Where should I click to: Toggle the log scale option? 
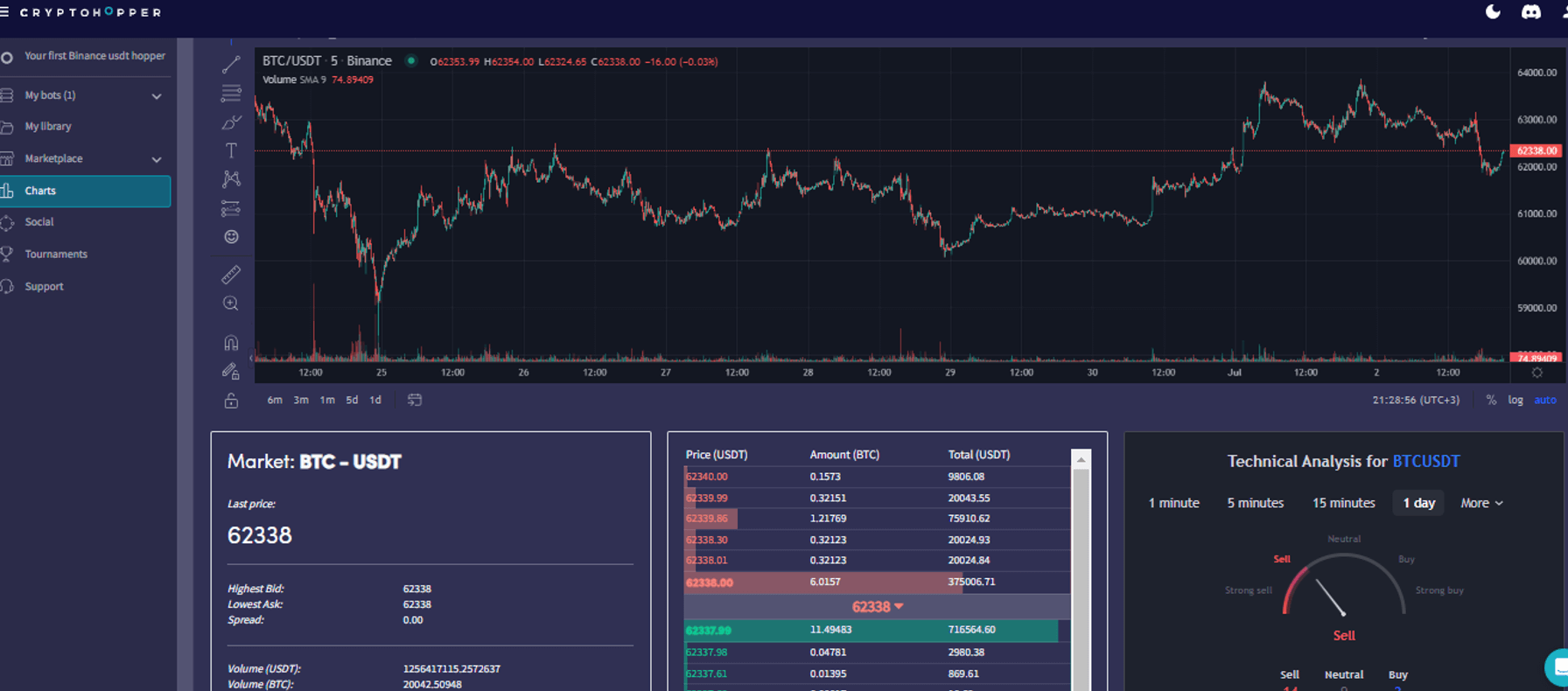point(1515,400)
